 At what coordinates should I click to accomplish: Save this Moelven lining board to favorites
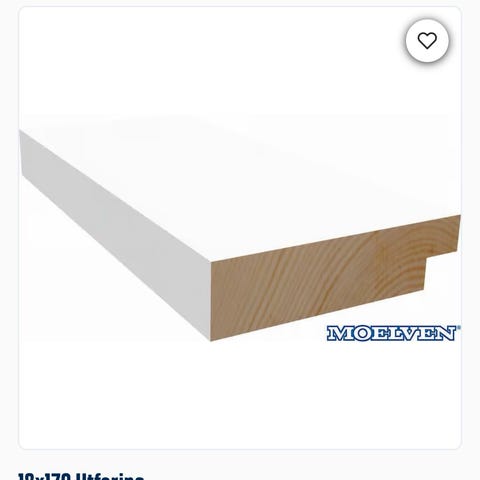427,41
